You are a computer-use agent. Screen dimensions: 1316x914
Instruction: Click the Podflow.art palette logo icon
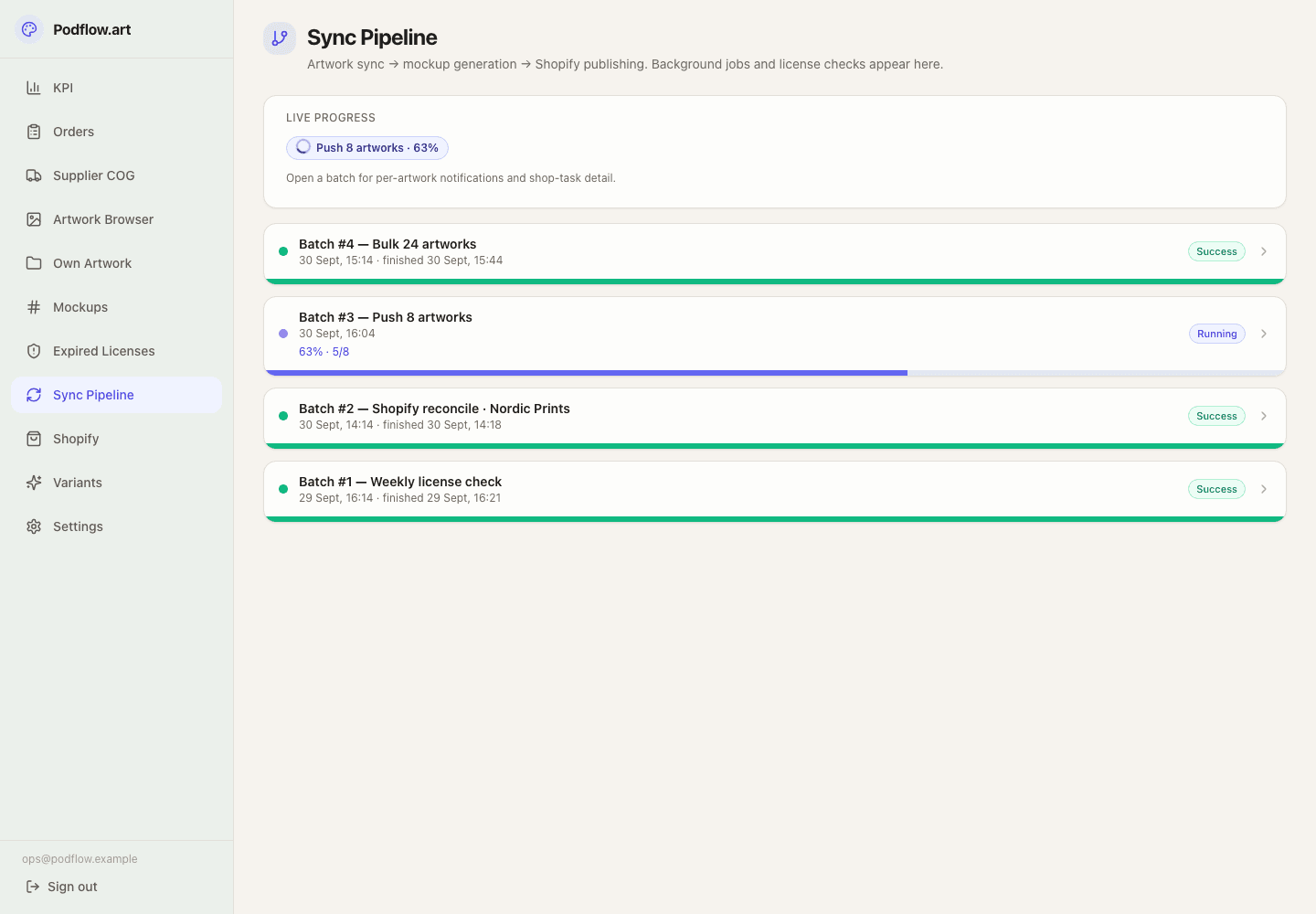(x=29, y=29)
